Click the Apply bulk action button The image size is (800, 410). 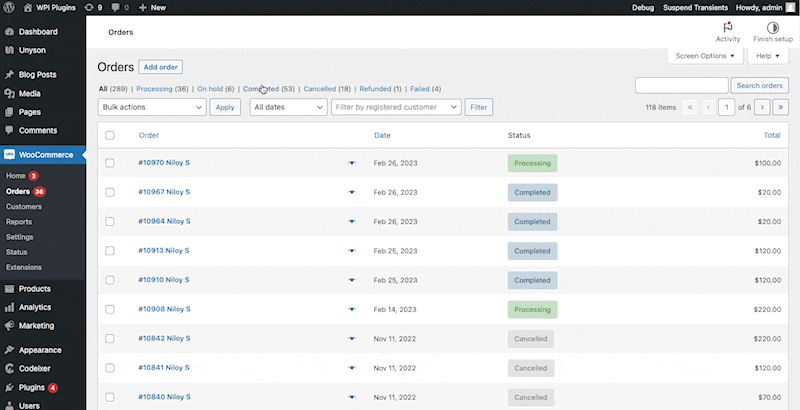(x=225, y=107)
